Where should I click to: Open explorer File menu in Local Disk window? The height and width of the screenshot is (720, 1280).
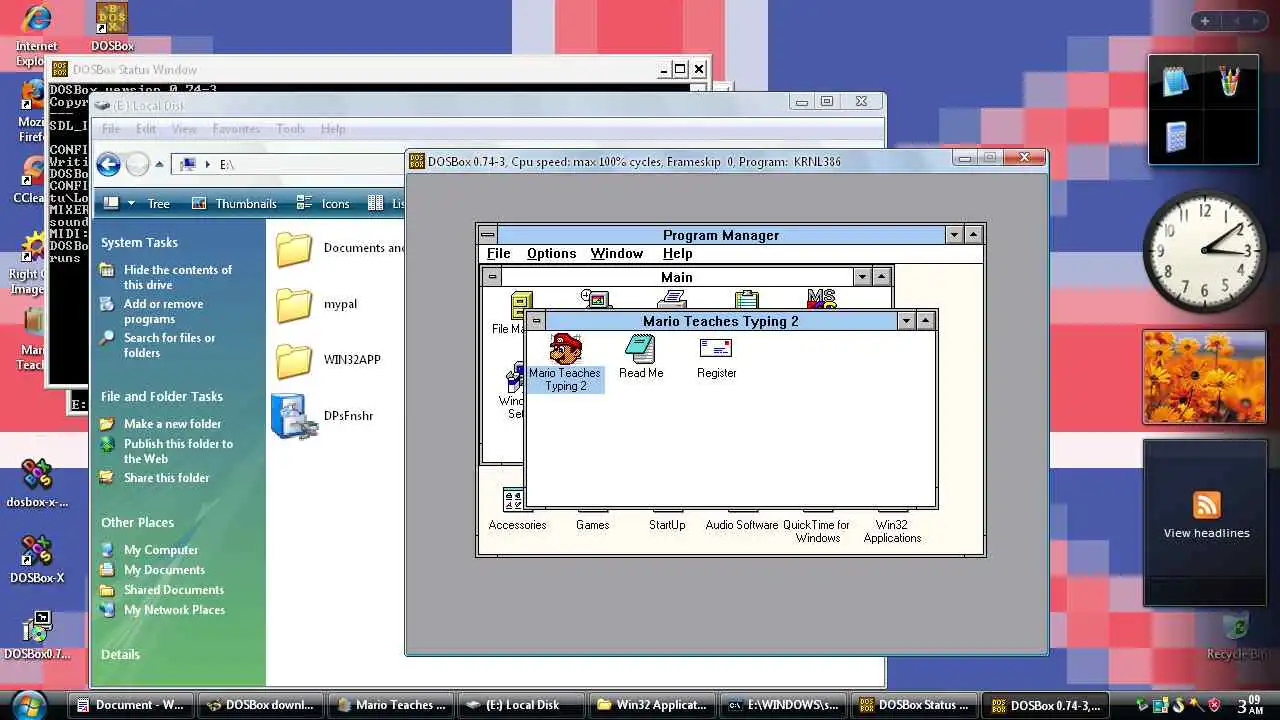[x=111, y=129]
